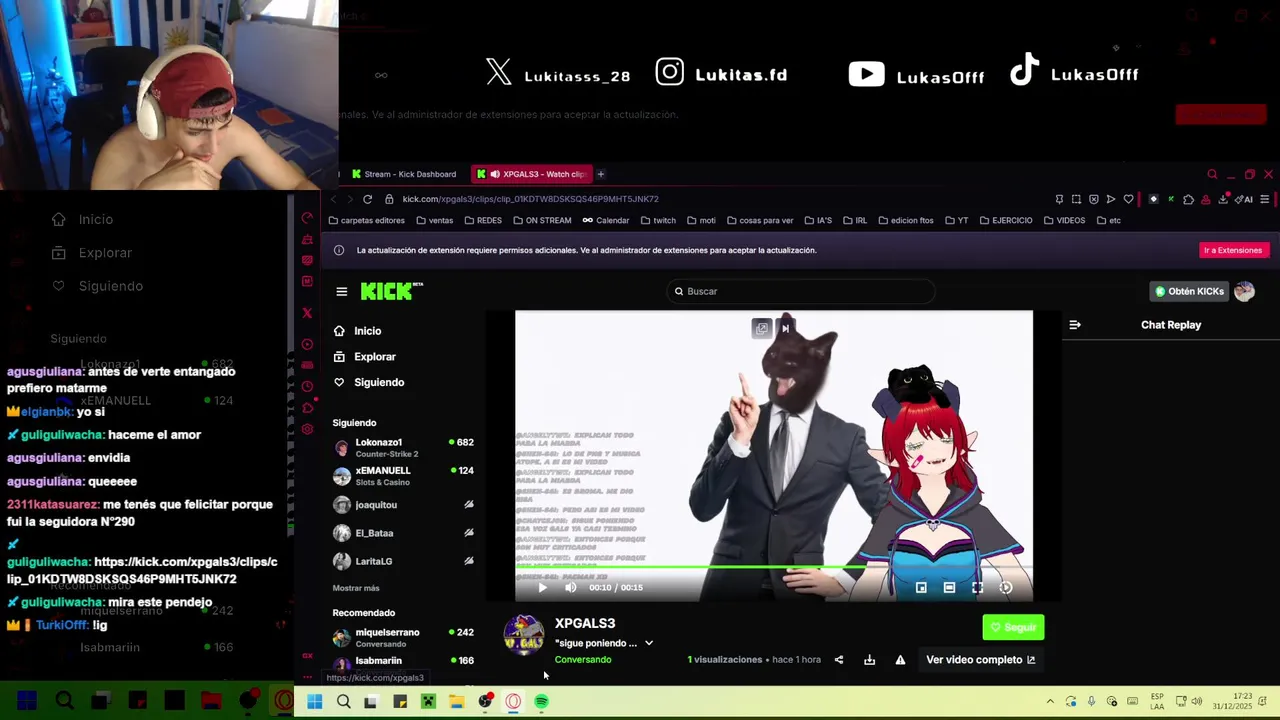The height and width of the screenshot is (720, 1280).
Task: Open user profile avatar menu
Action: coord(1245,291)
